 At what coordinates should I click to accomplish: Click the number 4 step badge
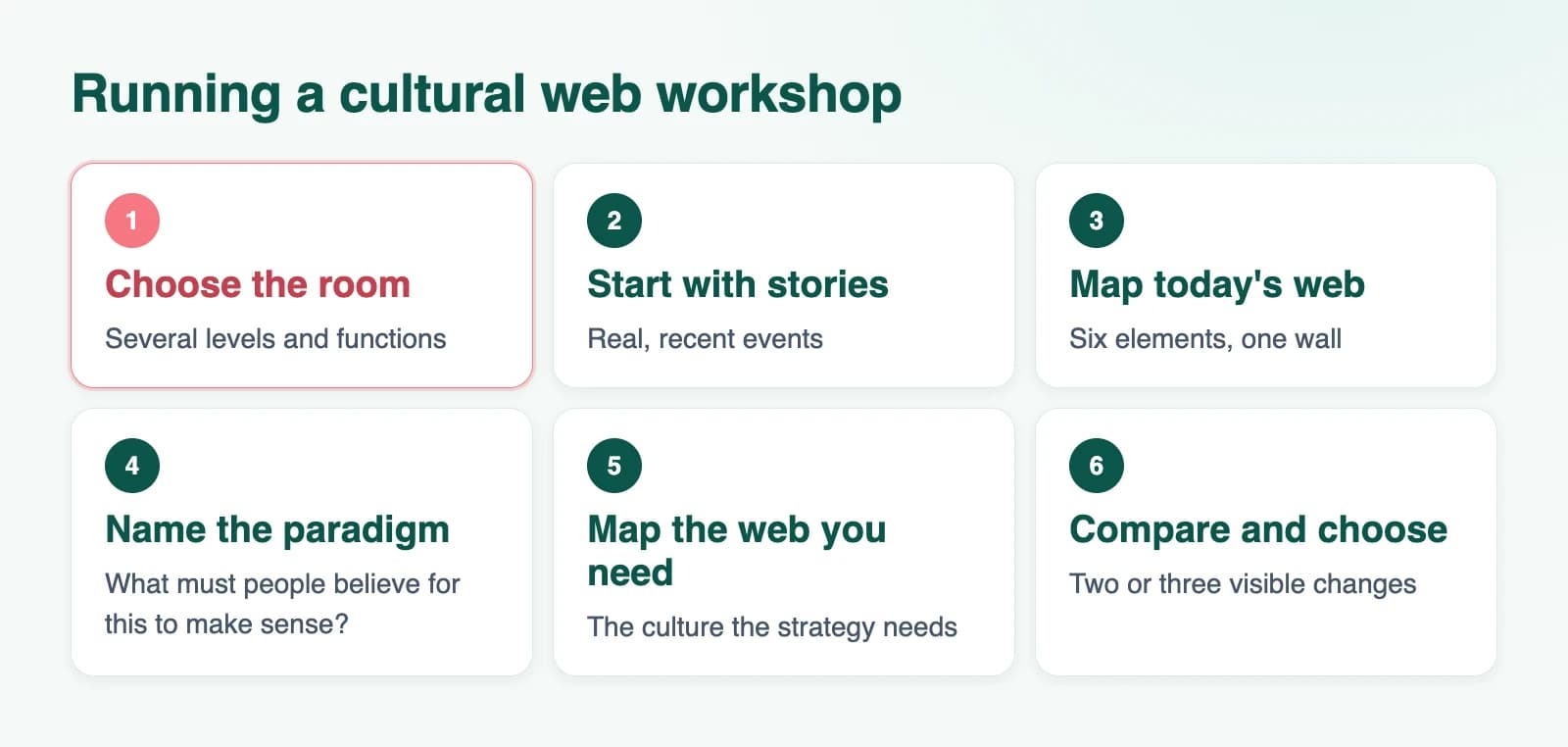pos(132,466)
